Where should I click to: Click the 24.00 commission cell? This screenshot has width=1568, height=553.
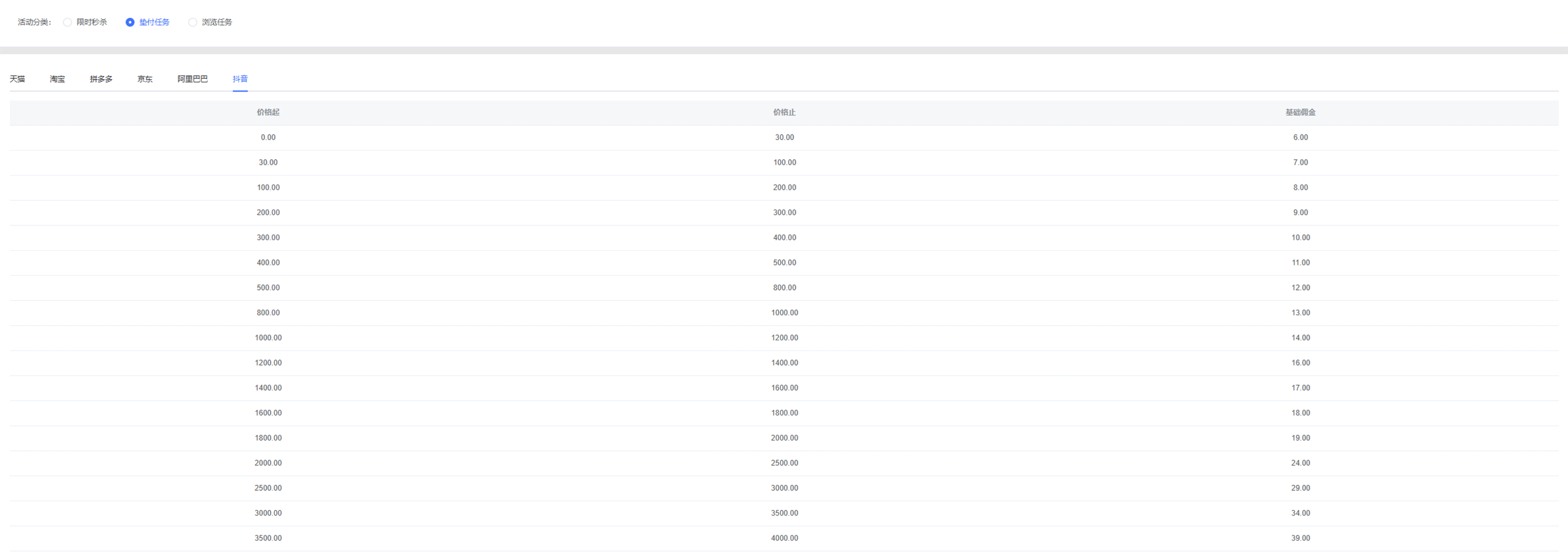1300,463
